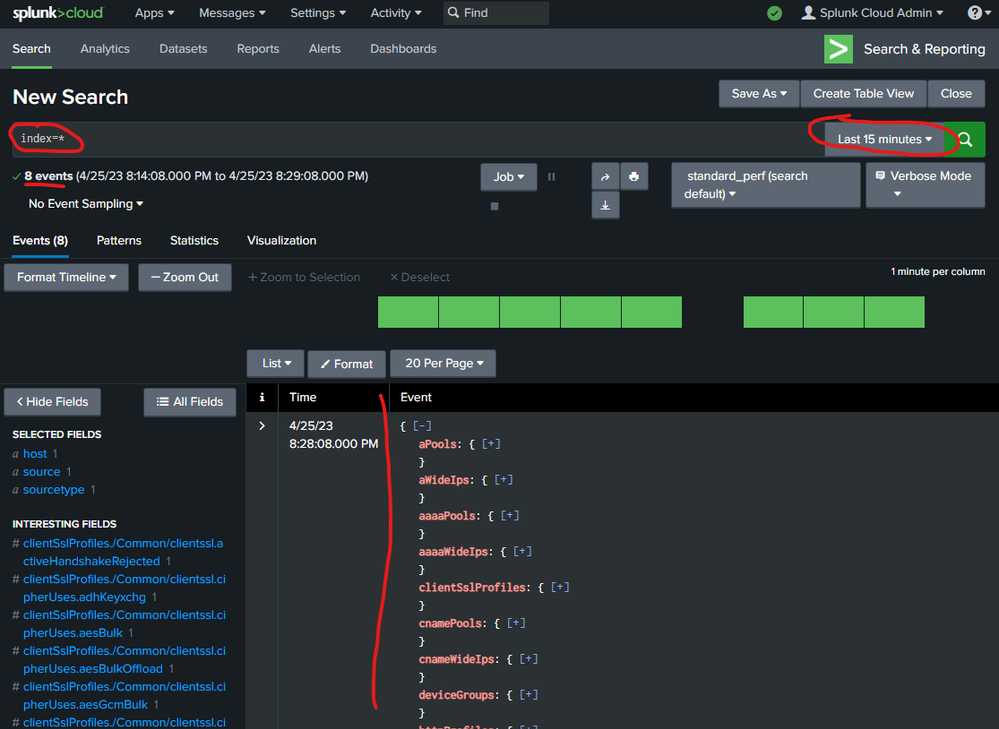Click the index=* search input field
This screenshot has height=729, width=999.
pyautogui.click(x=418, y=139)
